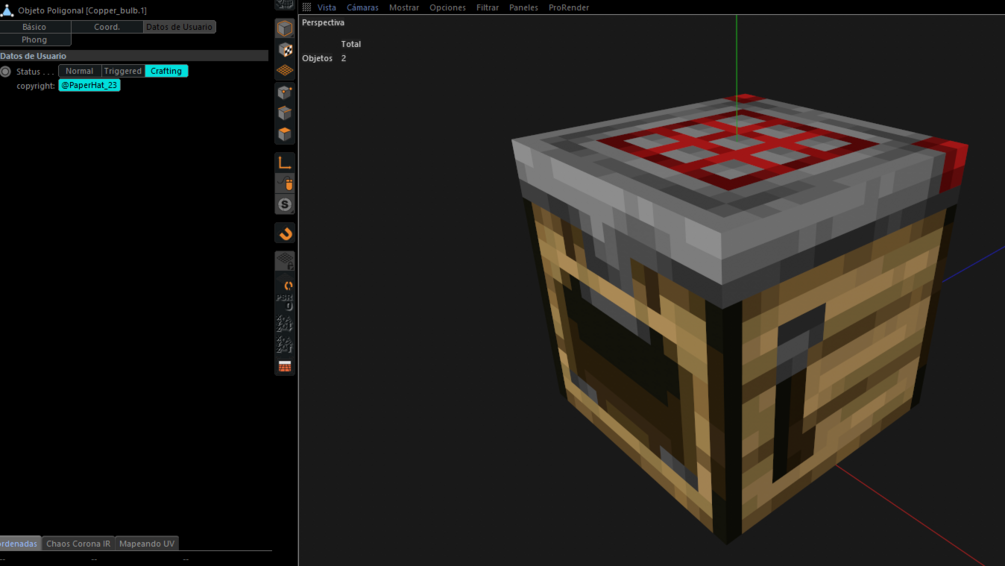Click the Locked Workplane grid icon
Screen dimensions: 1005x566
click(x=285, y=262)
